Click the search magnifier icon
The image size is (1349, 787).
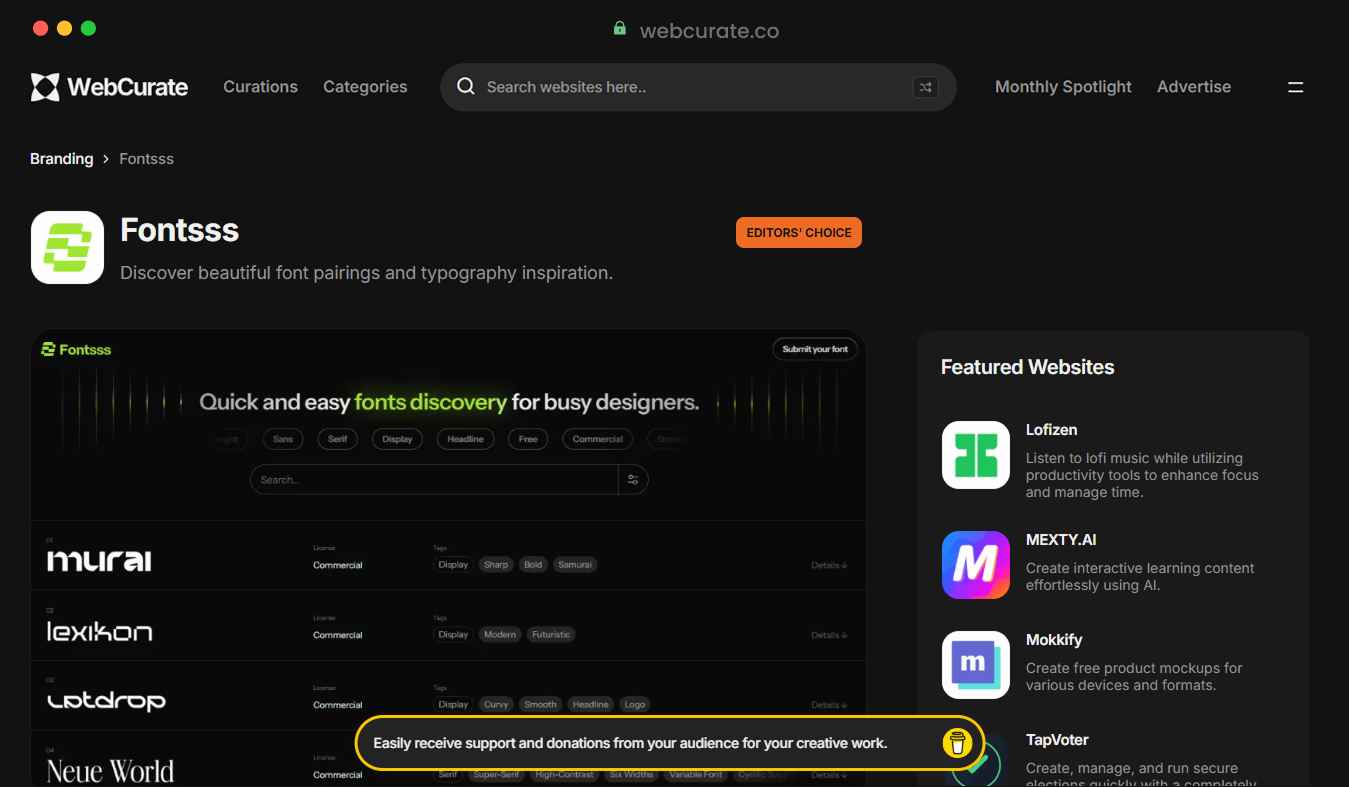click(x=466, y=87)
